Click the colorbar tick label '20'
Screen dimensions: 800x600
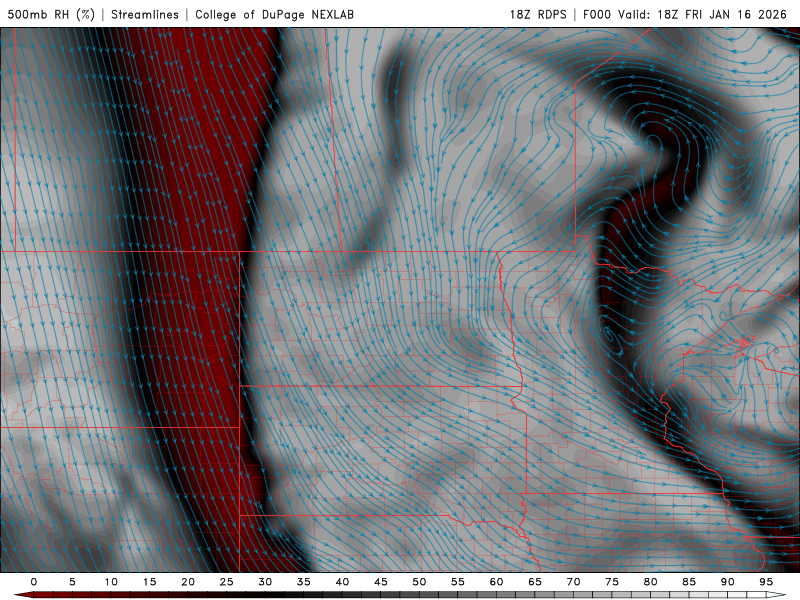pos(188,582)
